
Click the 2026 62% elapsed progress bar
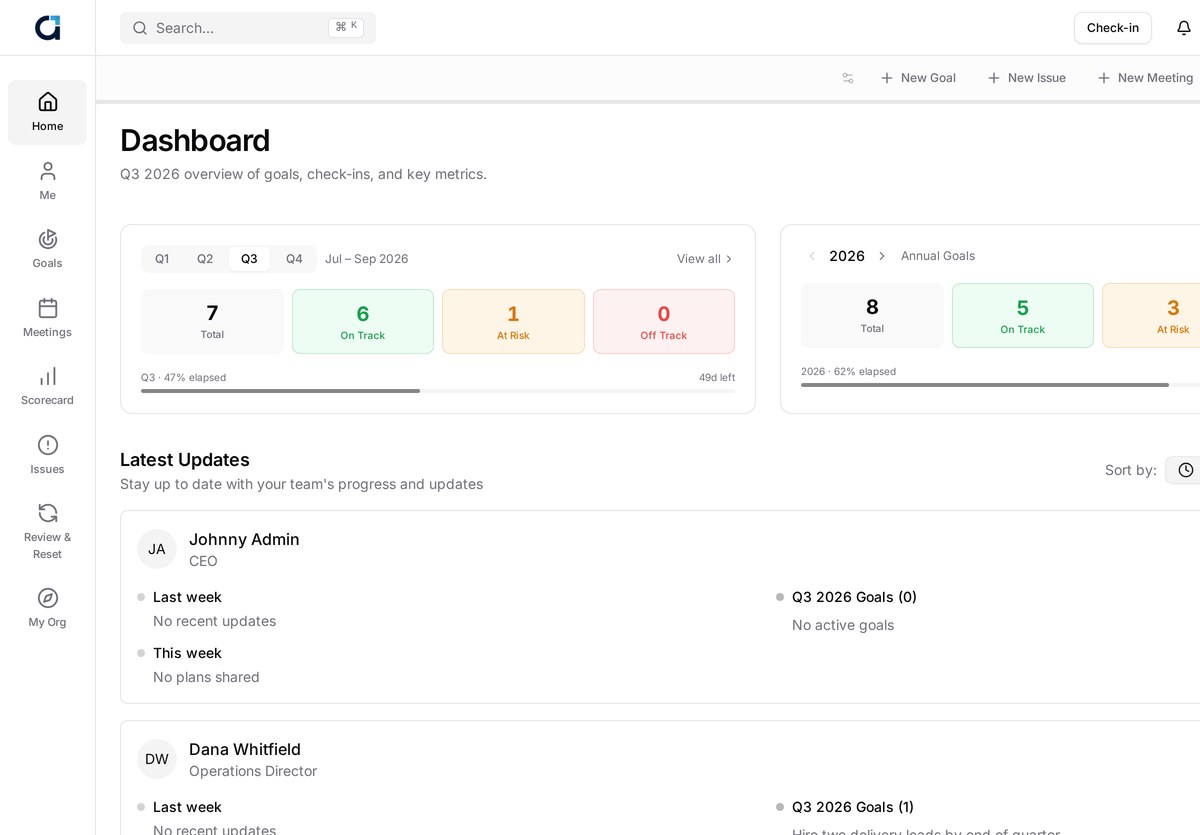click(1000, 385)
